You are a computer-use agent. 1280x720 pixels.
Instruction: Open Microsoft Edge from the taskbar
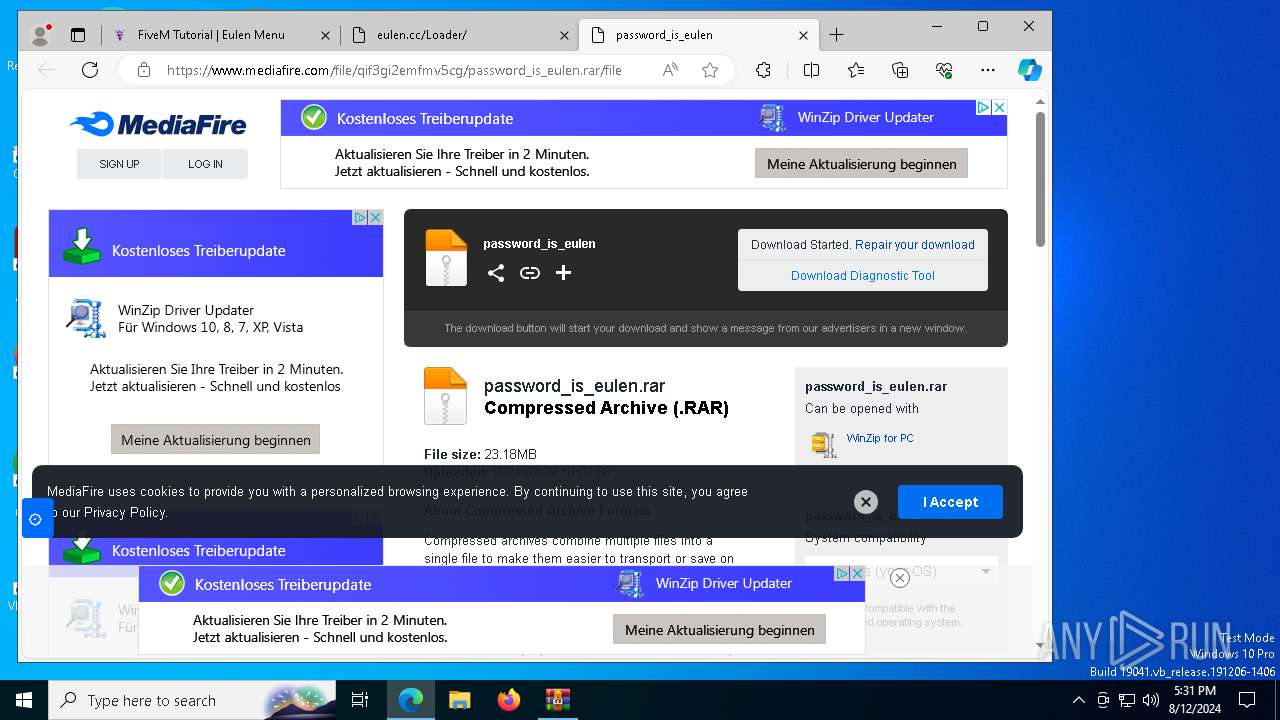pos(411,700)
